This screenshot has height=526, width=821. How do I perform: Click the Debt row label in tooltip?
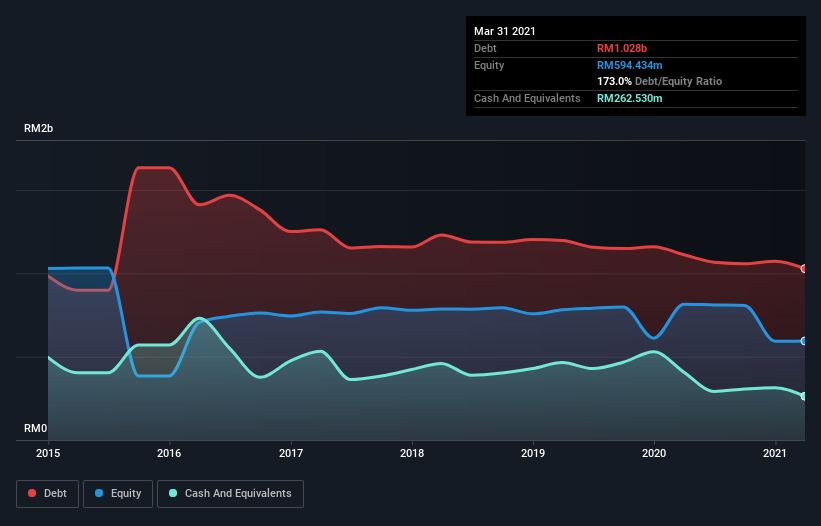pos(485,48)
